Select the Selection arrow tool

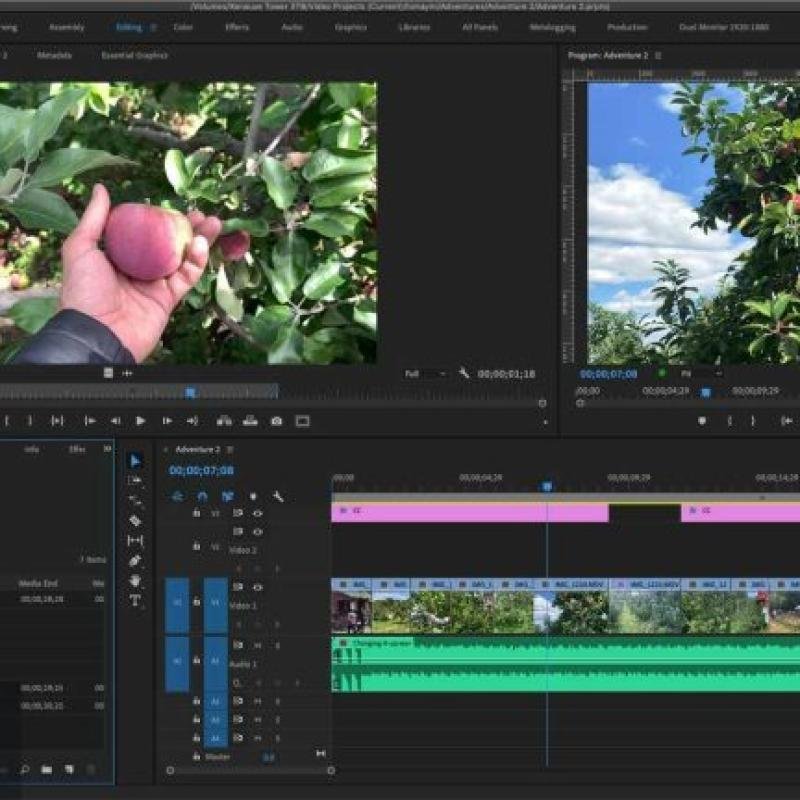[x=135, y=461]
